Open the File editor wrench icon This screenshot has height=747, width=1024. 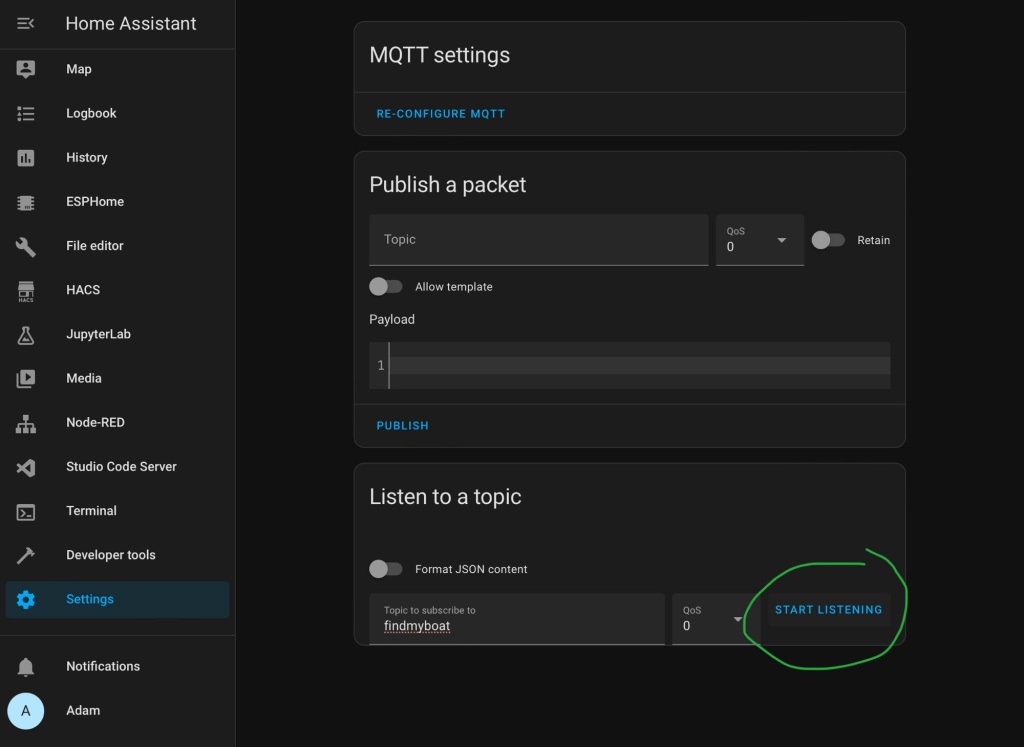[27, 245]
